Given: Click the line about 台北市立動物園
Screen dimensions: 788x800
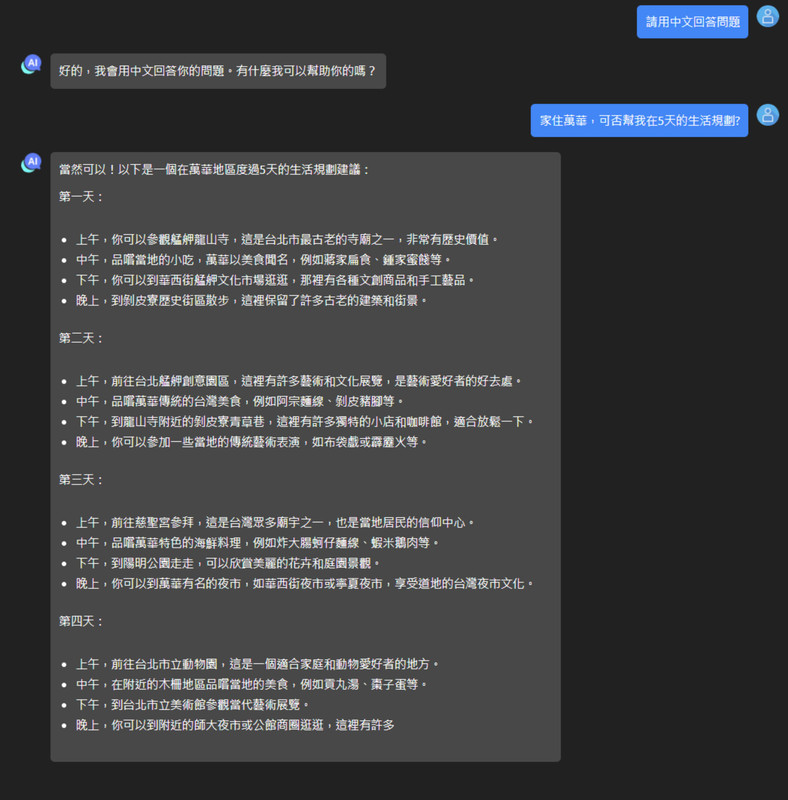Looking at the screenshot, I should 258,664.
